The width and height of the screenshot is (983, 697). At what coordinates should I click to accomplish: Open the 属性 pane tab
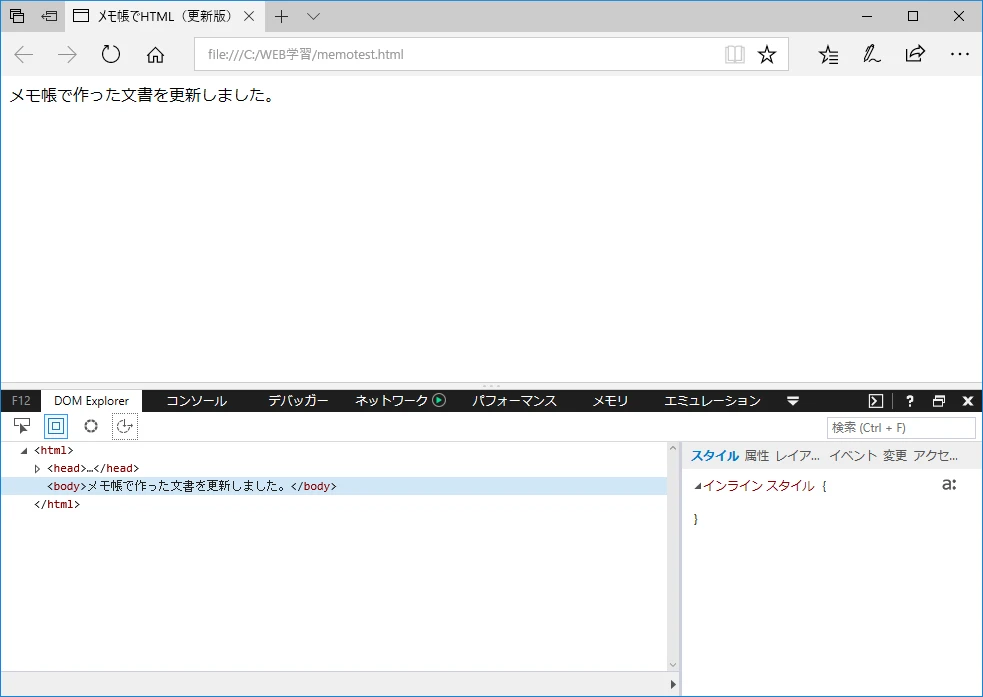point(757,456)
